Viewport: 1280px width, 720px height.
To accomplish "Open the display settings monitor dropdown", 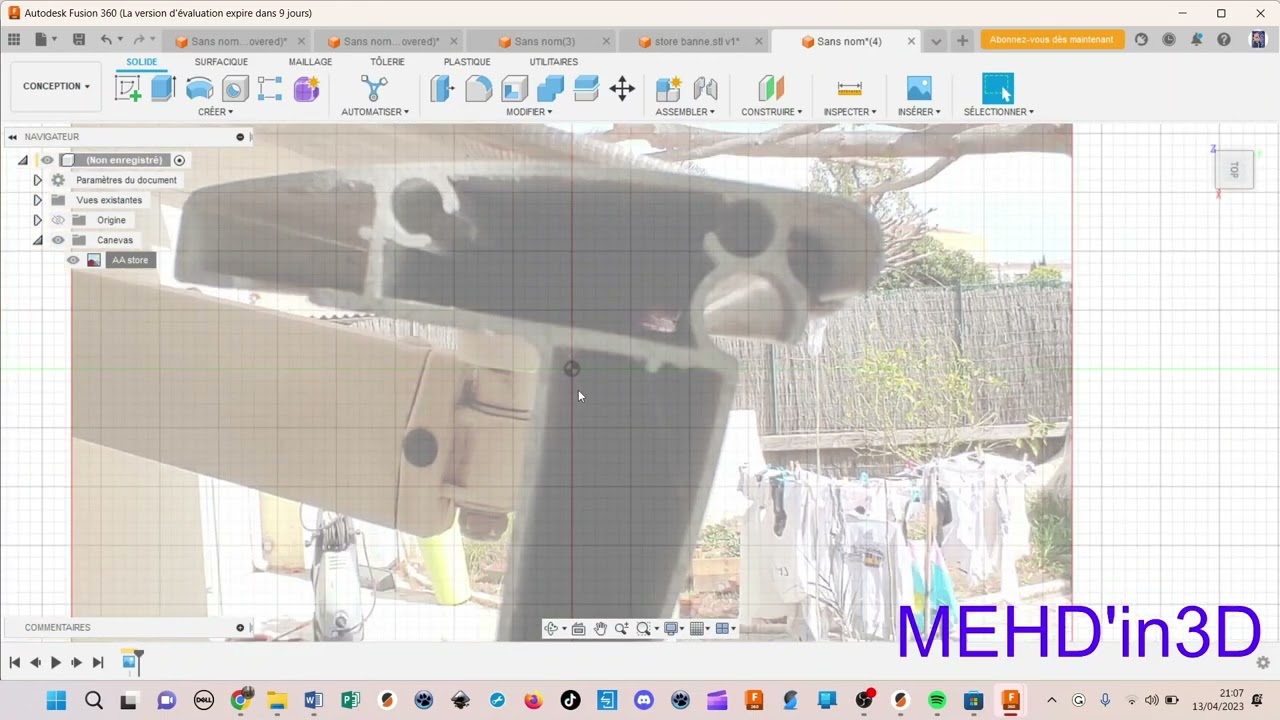I will (x=674, y=629).
